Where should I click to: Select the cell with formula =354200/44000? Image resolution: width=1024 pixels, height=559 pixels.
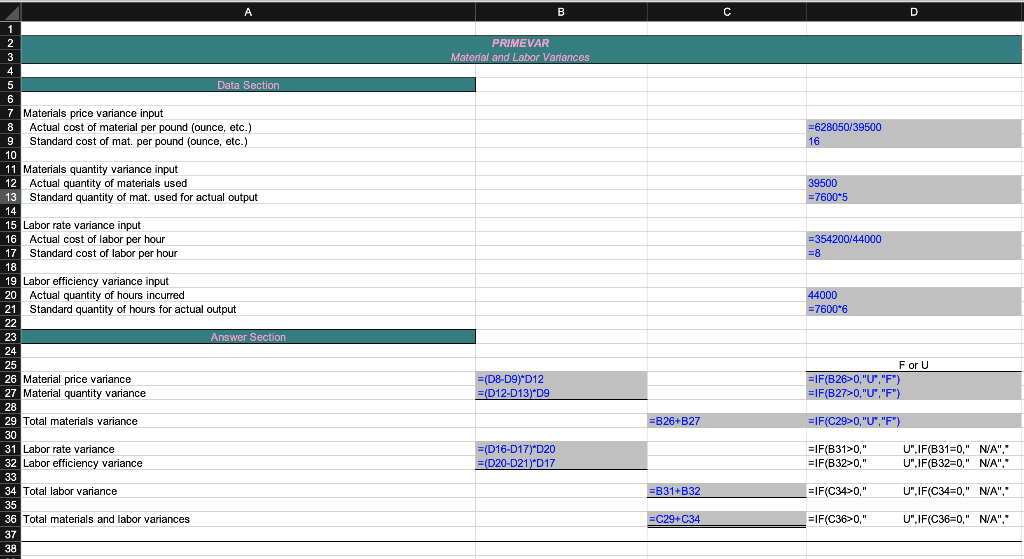(x=914, y=239)
